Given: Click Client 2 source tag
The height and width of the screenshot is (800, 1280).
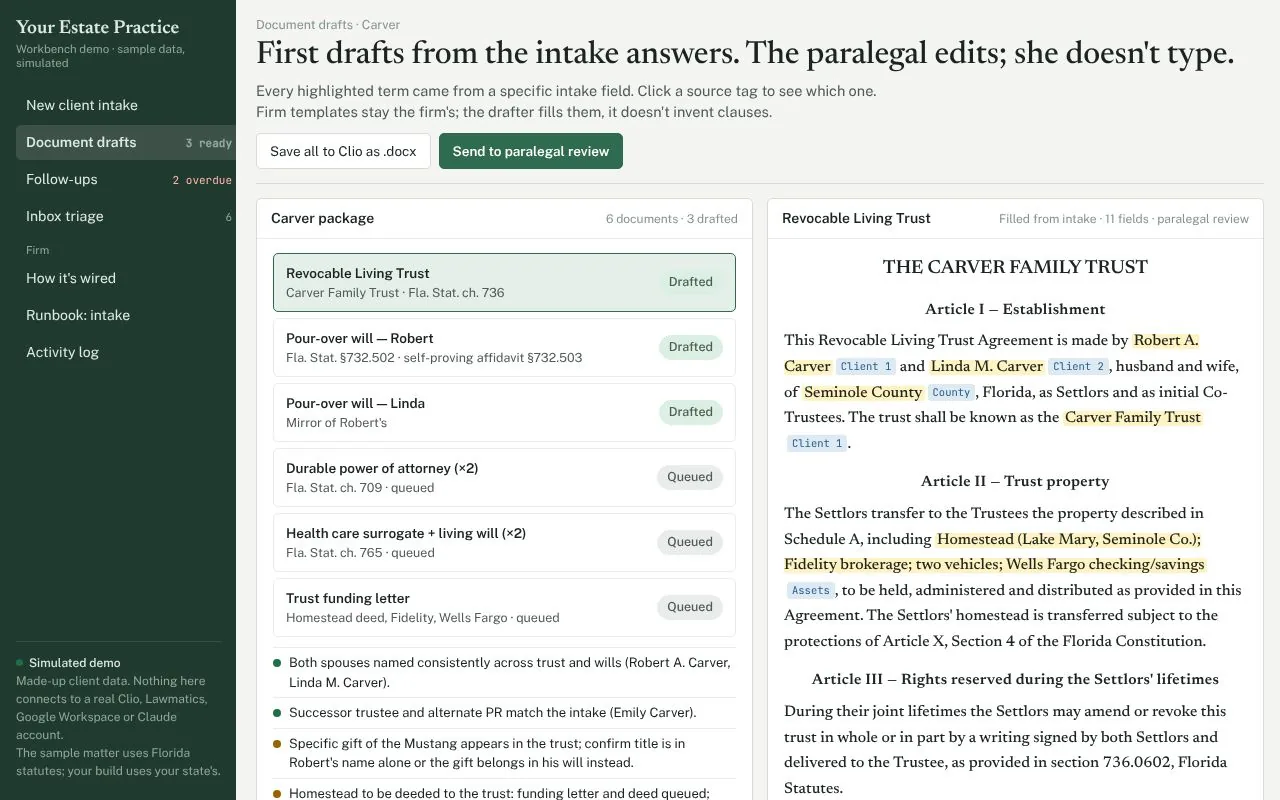Looking at the screenshot, I should coord(1079,367).
